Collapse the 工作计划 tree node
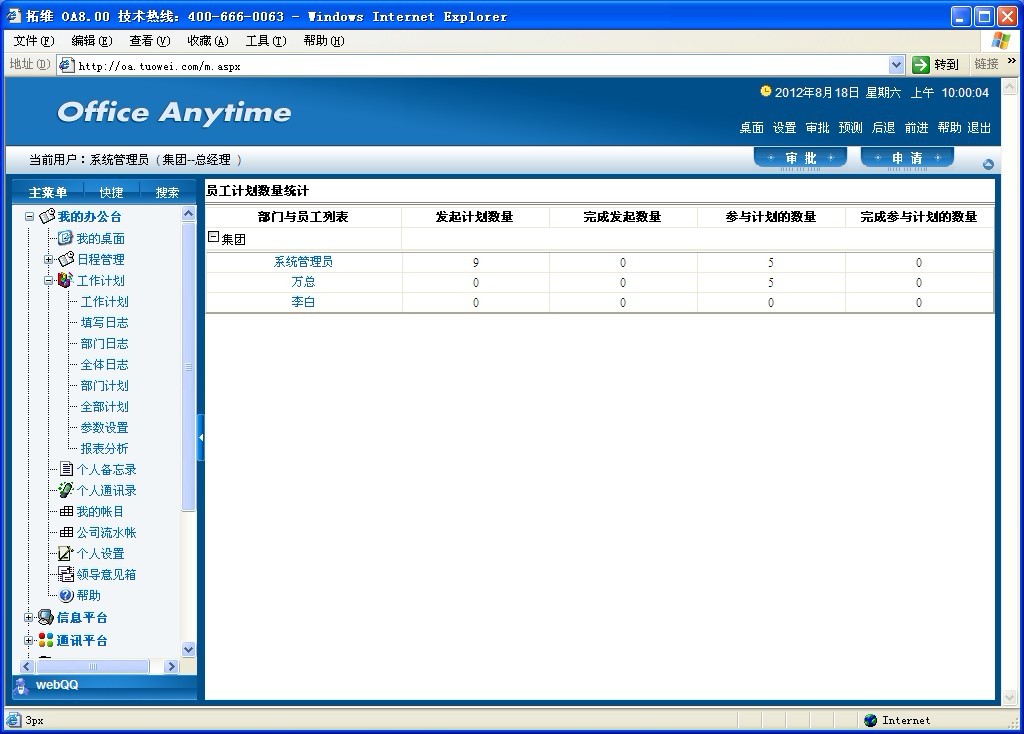Screen dimensions: 1024x734 pos(48,281)
